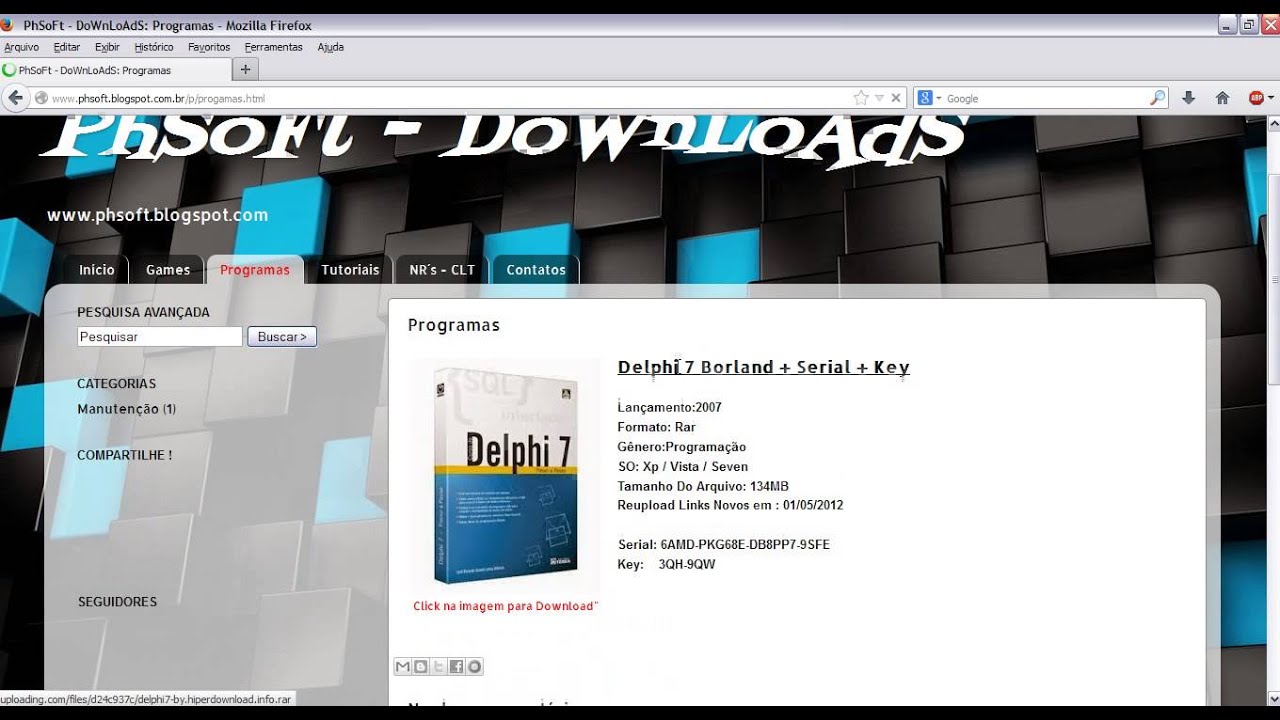The height and width of the screenshot is (720, 1280).
Task: Click the site identity globe icon
Action: [41, 98]
